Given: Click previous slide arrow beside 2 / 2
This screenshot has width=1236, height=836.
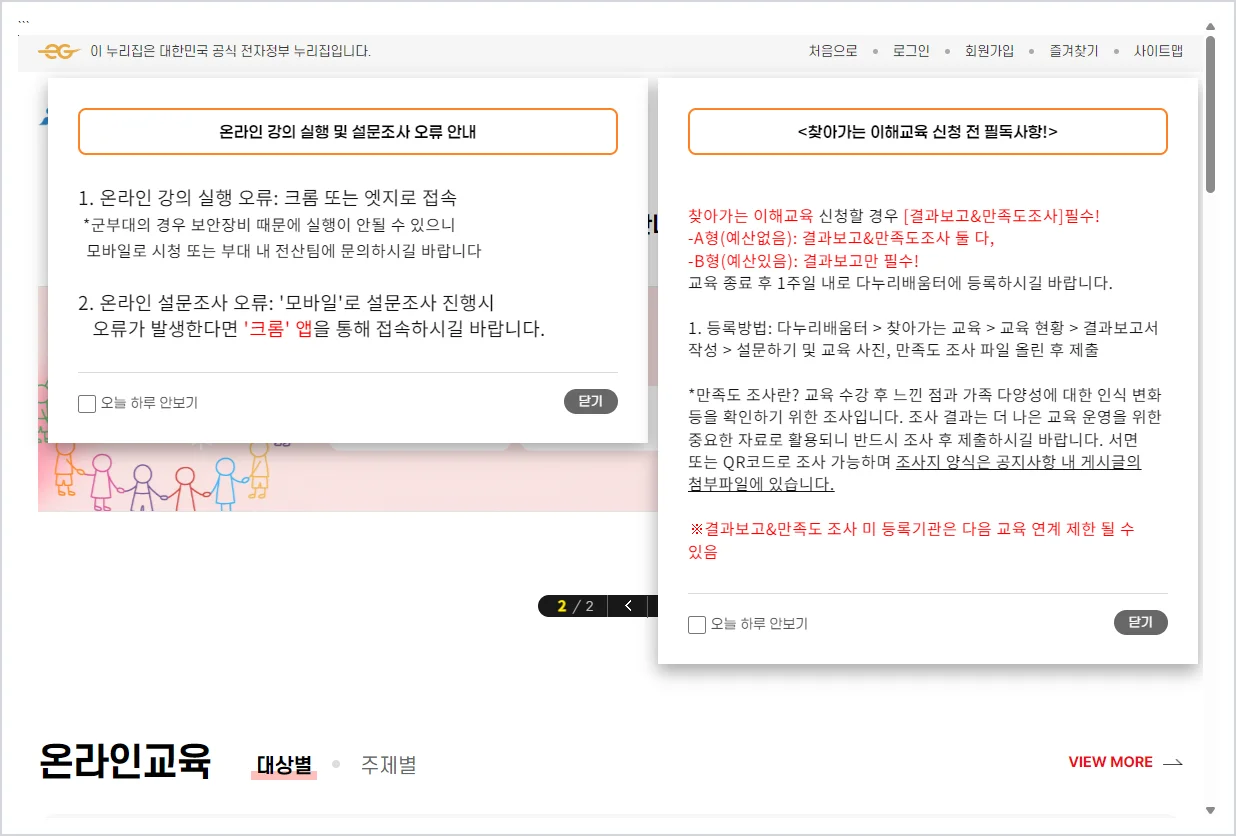Looking at the screenshot, I should (628, 606).
